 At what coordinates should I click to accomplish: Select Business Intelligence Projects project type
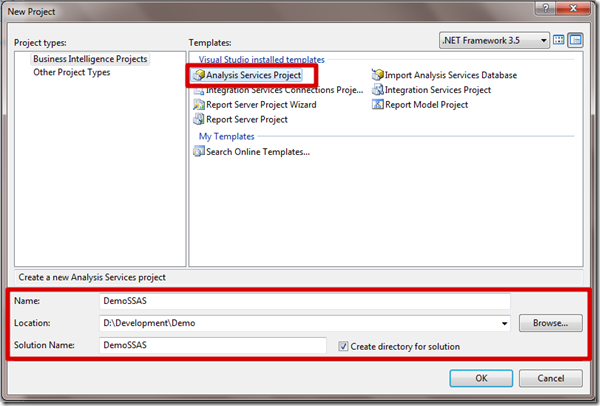[90, 59]
